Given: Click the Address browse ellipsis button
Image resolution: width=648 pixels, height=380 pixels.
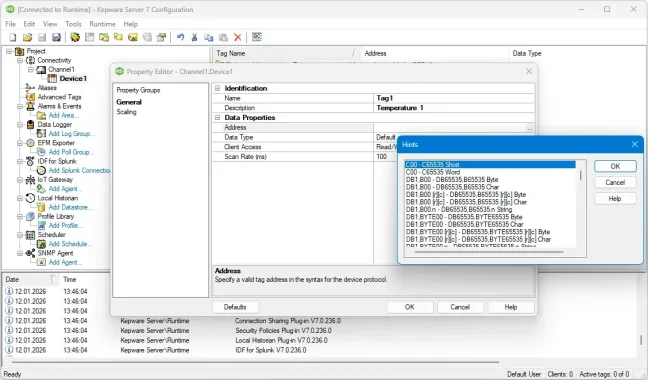Looking at the screenshot, I should click(530, 128).
